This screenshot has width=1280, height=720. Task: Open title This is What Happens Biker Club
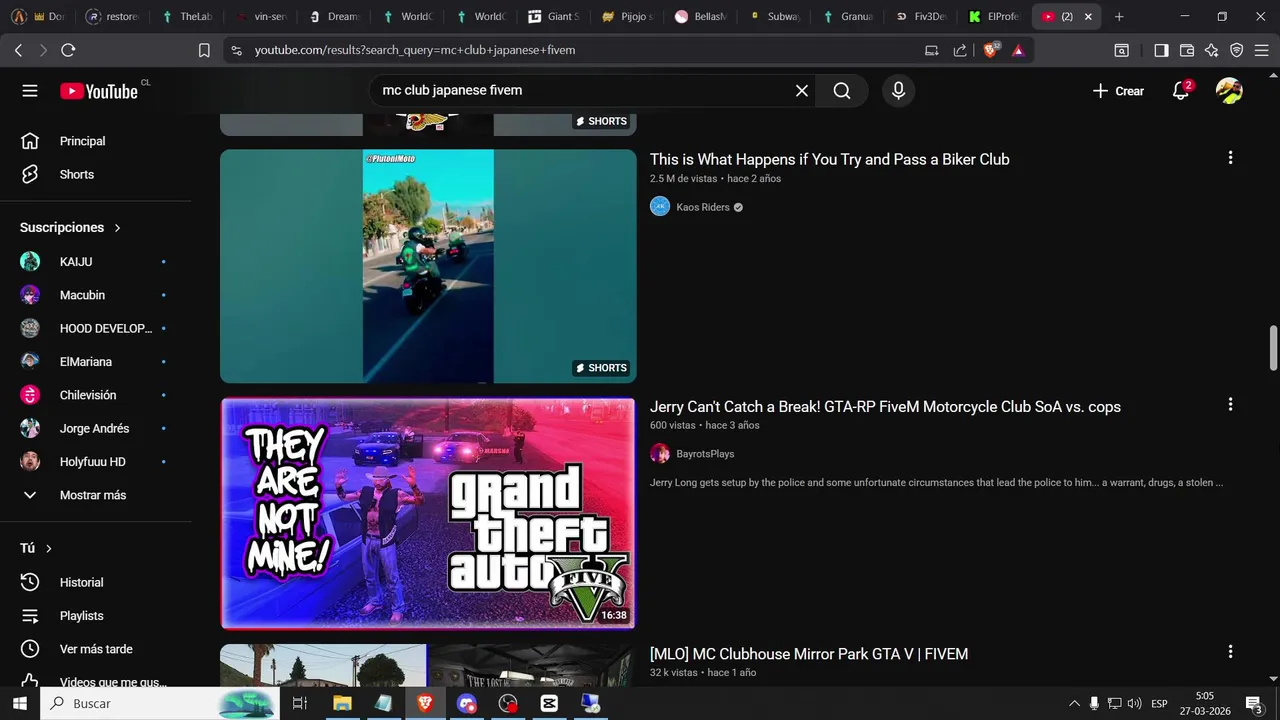click(x=829, y=159)
